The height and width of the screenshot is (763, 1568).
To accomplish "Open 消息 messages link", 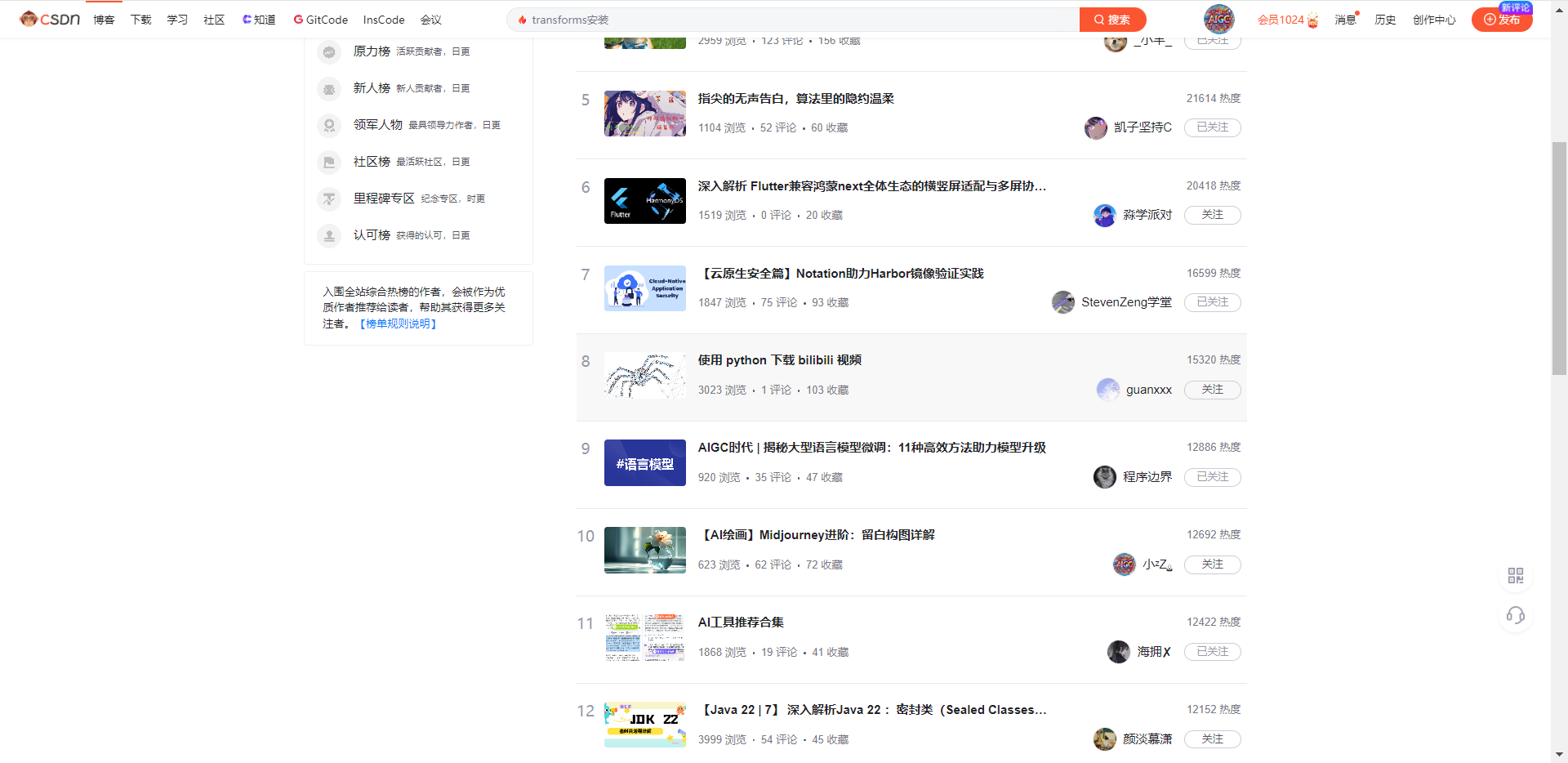I will 1346,20.
